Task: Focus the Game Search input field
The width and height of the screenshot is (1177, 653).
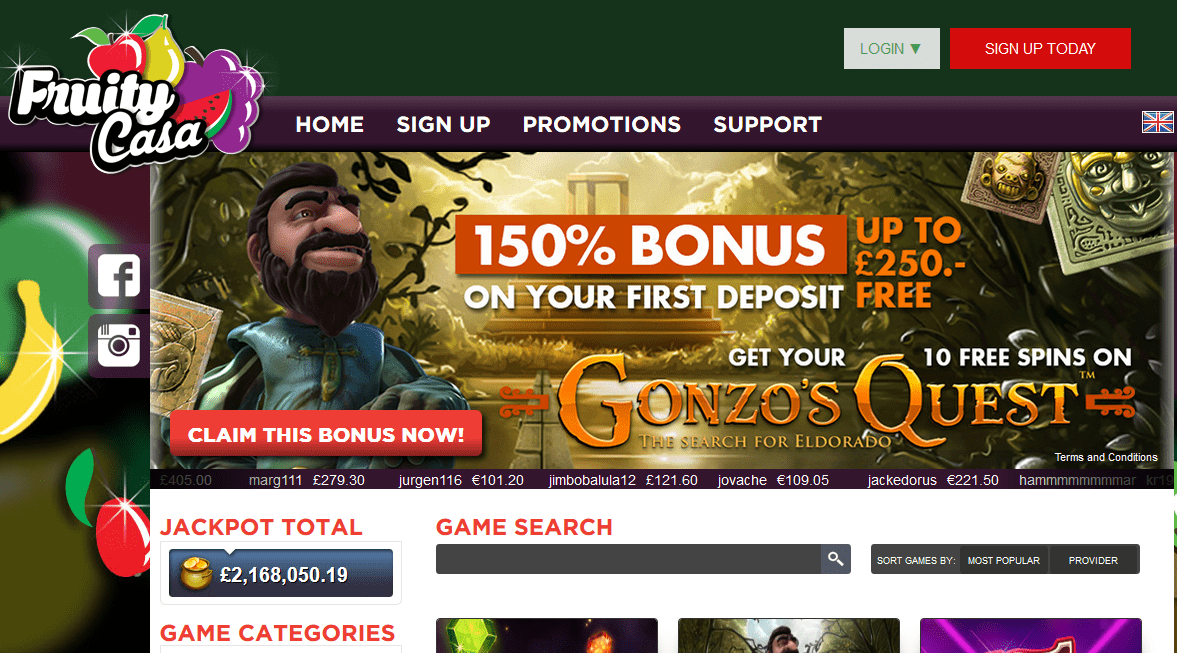Action: coord(628,559)
